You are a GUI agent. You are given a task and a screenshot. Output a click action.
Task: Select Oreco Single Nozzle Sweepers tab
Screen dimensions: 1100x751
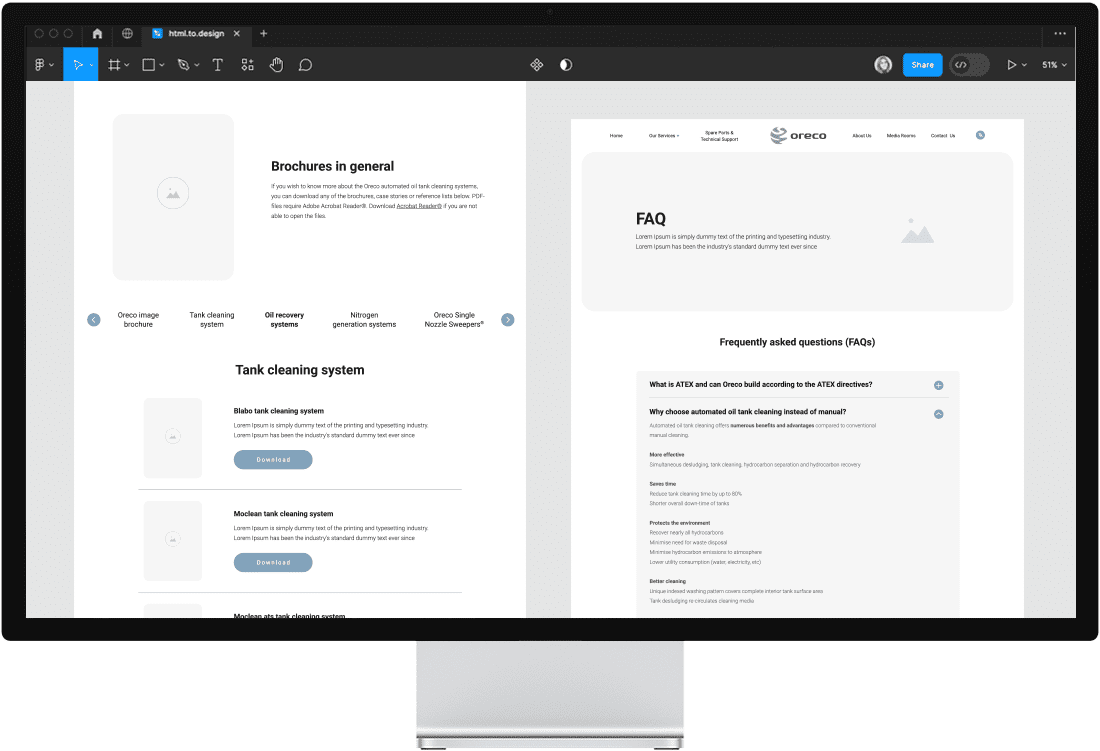[454, 320]
